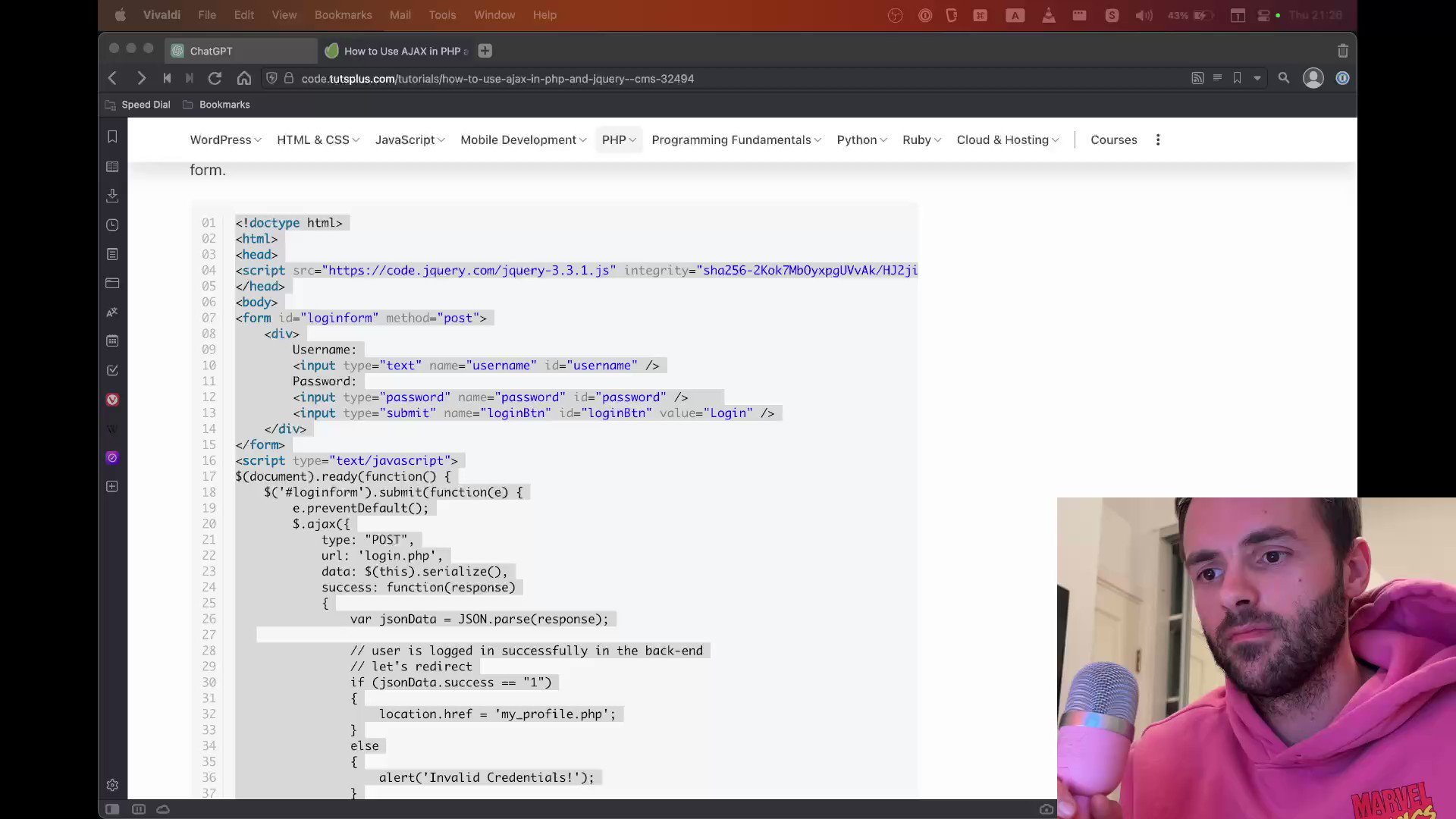Toggle reader view in address bar

click(x=1217, y=77)
